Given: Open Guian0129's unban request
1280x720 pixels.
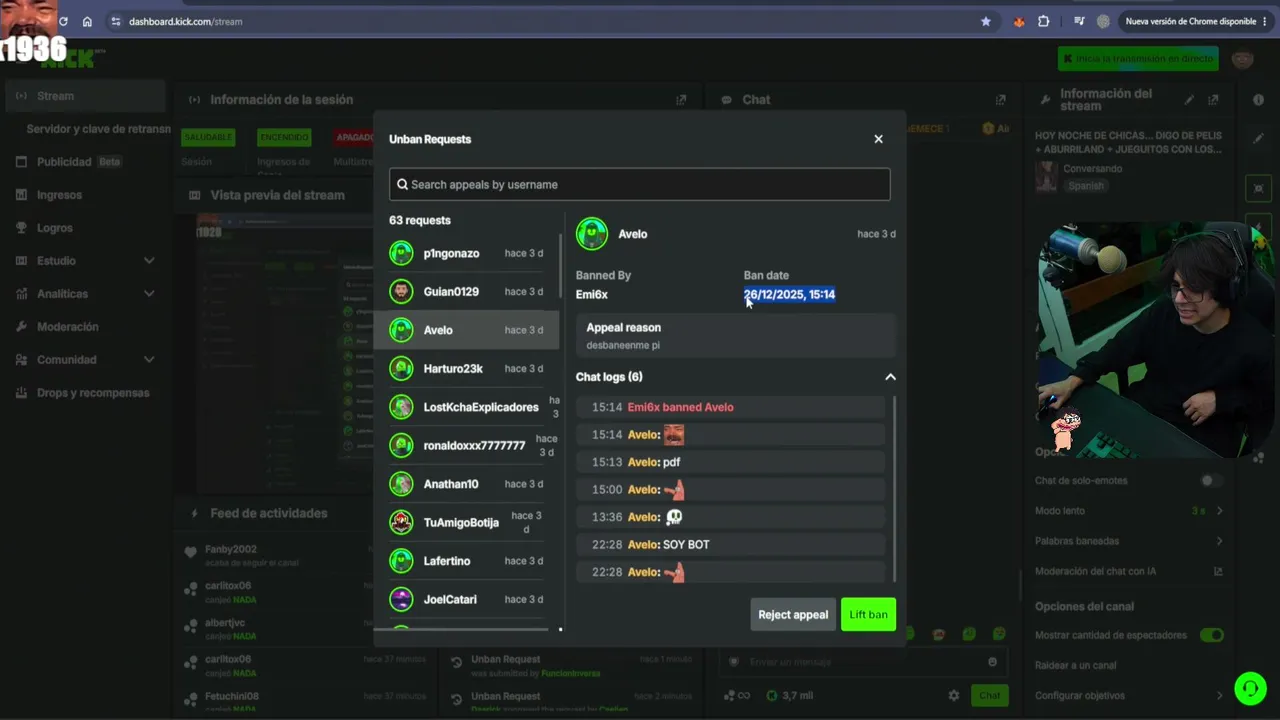Looking at the screenshot, I should pos(467,291).
